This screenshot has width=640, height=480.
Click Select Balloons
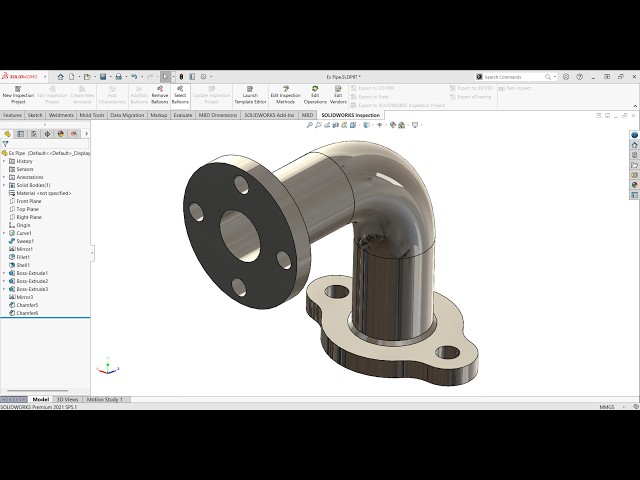point(180,95)
